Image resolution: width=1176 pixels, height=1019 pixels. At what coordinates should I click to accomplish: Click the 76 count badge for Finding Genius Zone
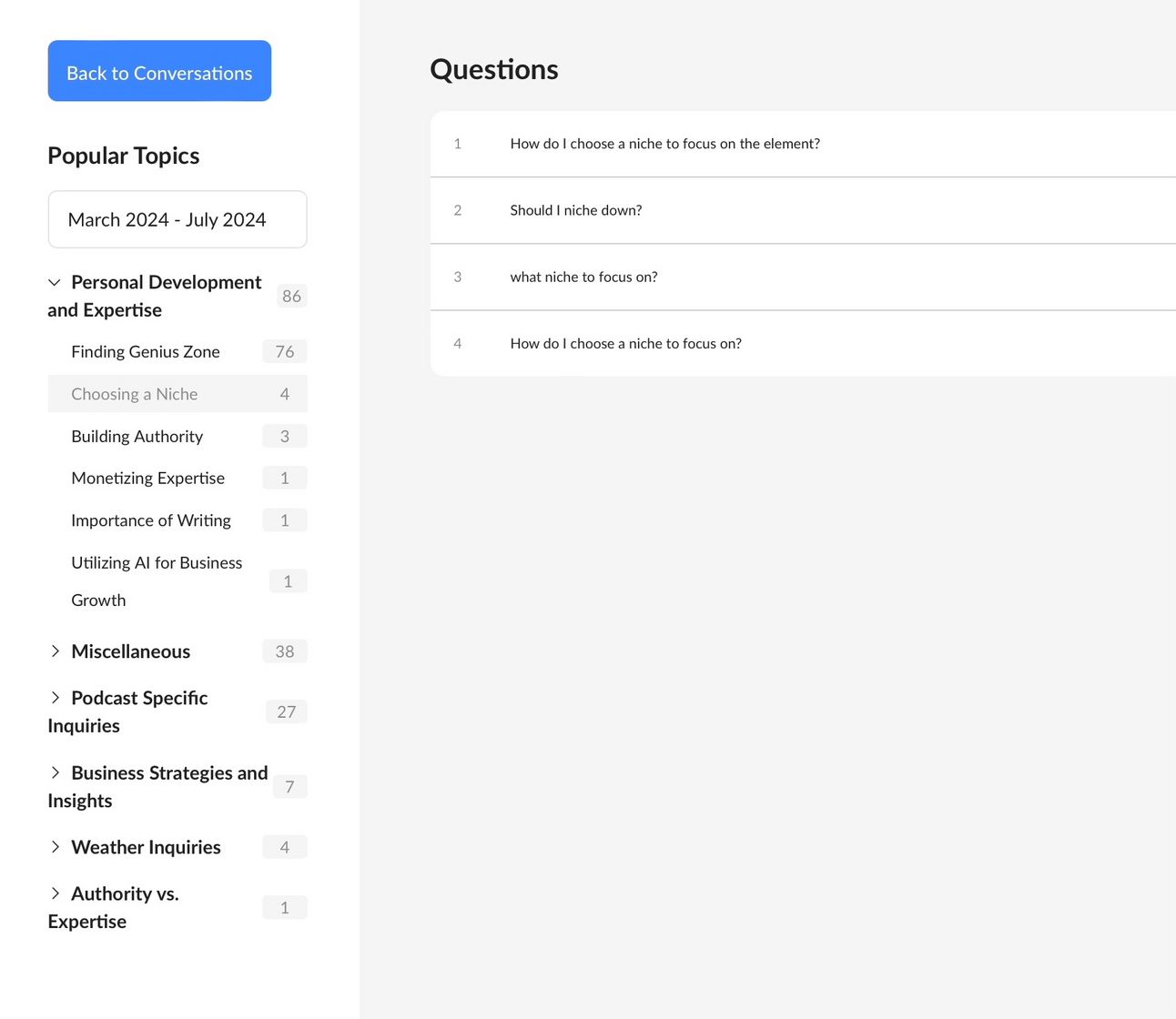tap(285, 352)
